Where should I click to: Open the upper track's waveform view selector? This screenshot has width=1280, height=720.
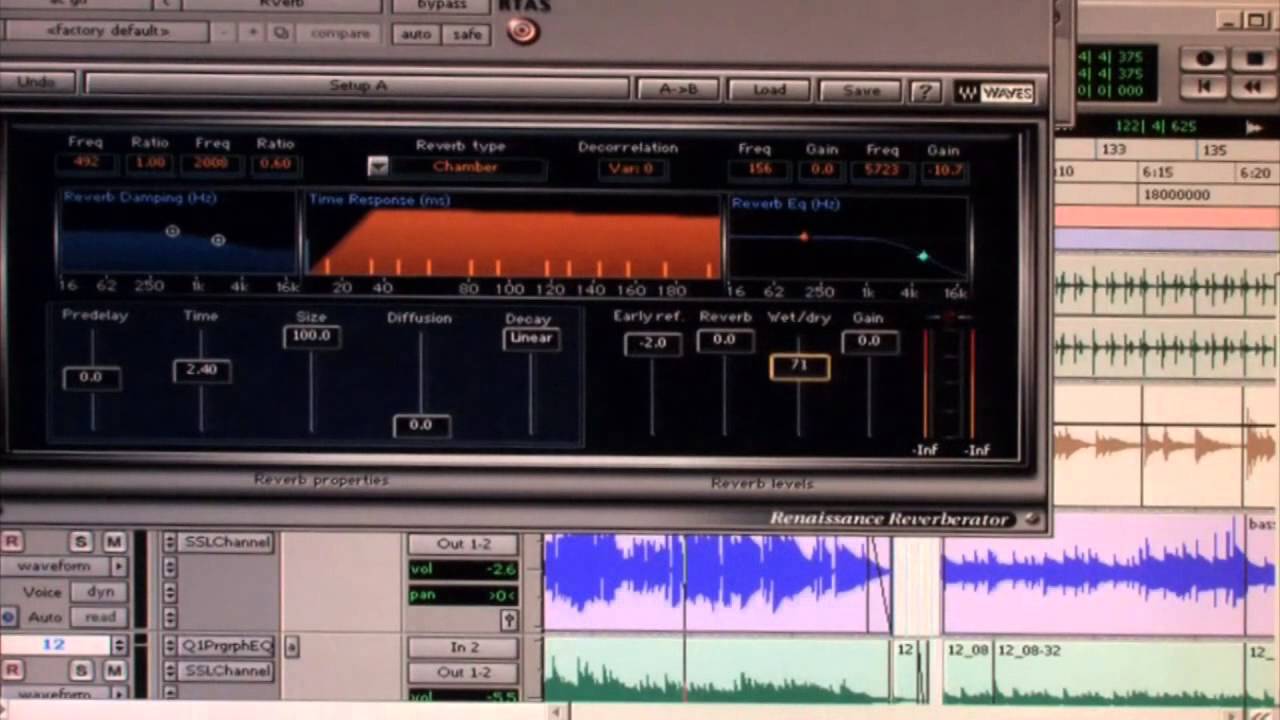(63, 567)
